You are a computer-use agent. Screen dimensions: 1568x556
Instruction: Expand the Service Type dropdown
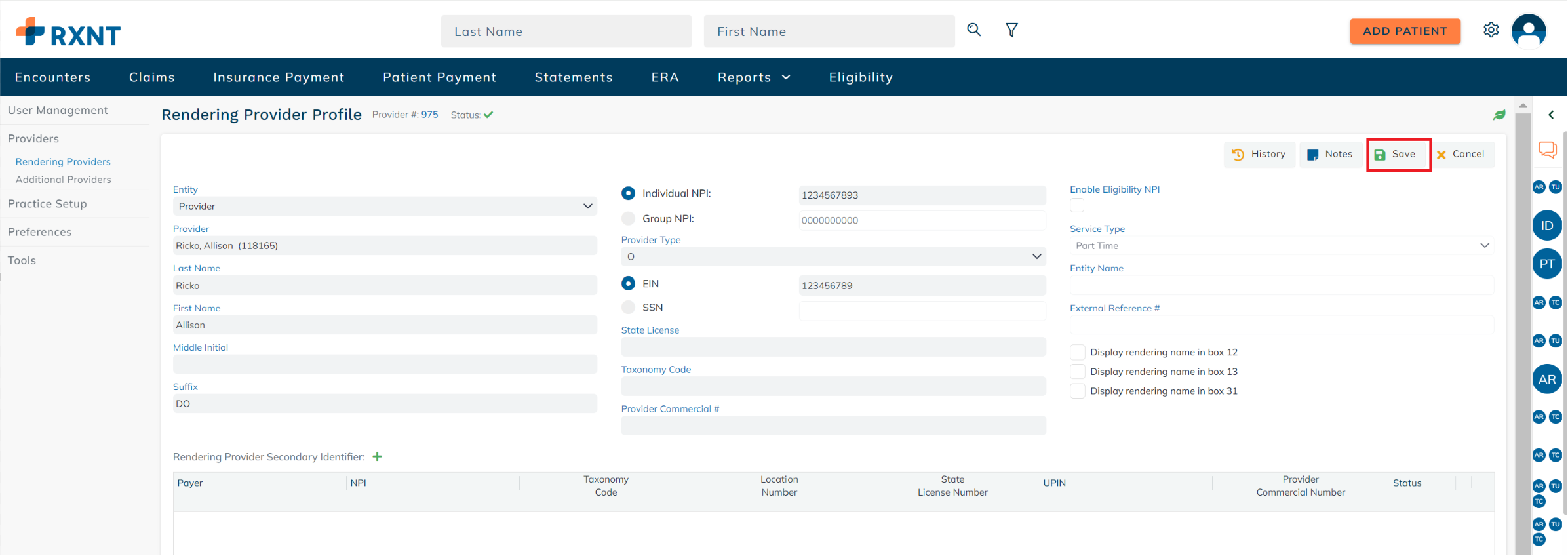coord(1281,246)
